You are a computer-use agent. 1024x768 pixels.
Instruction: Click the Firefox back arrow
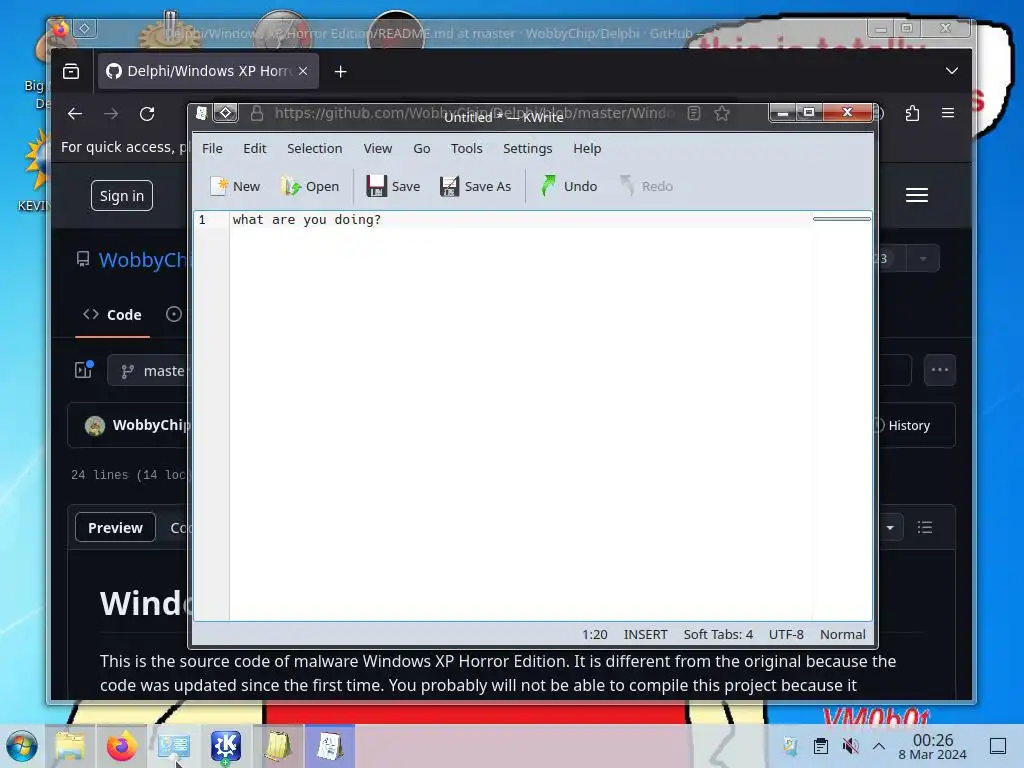[x=75, y=114]
